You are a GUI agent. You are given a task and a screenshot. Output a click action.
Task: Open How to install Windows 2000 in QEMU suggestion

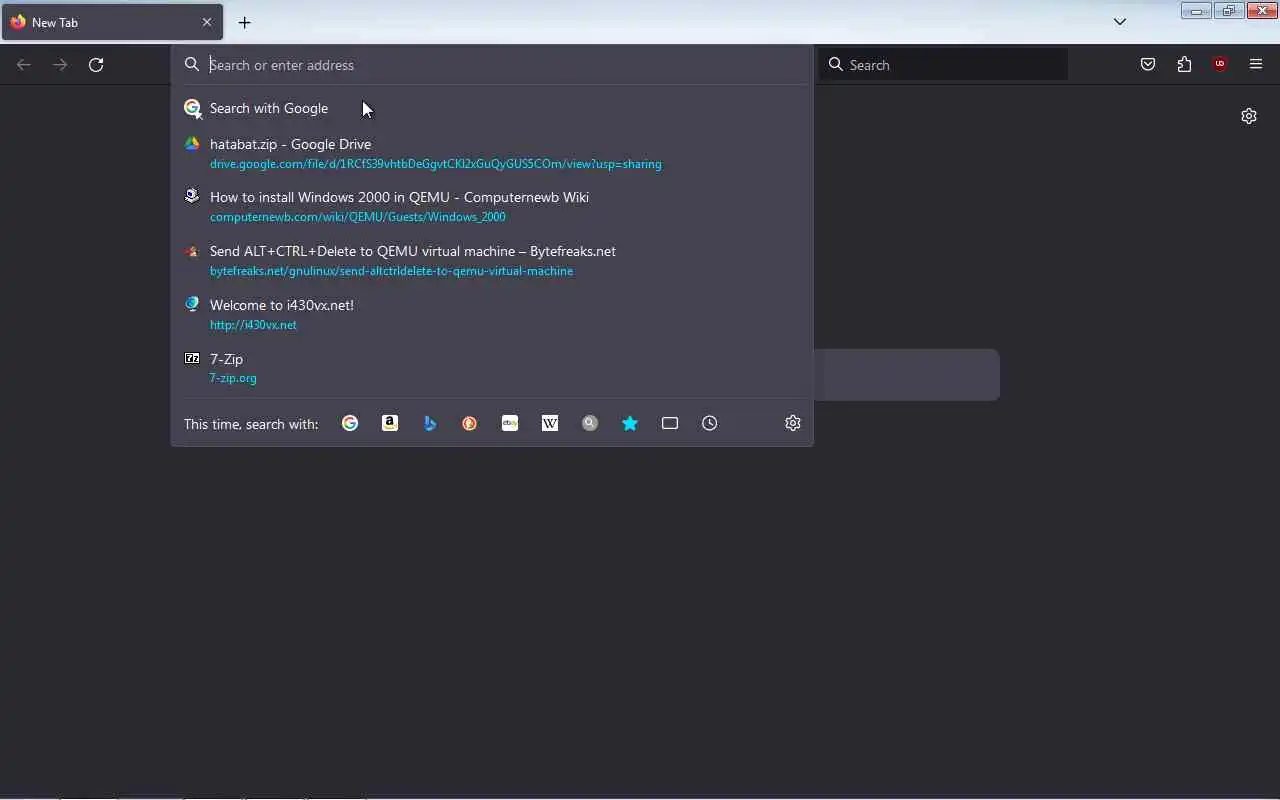pyautogui.click(x=492, y=206)
